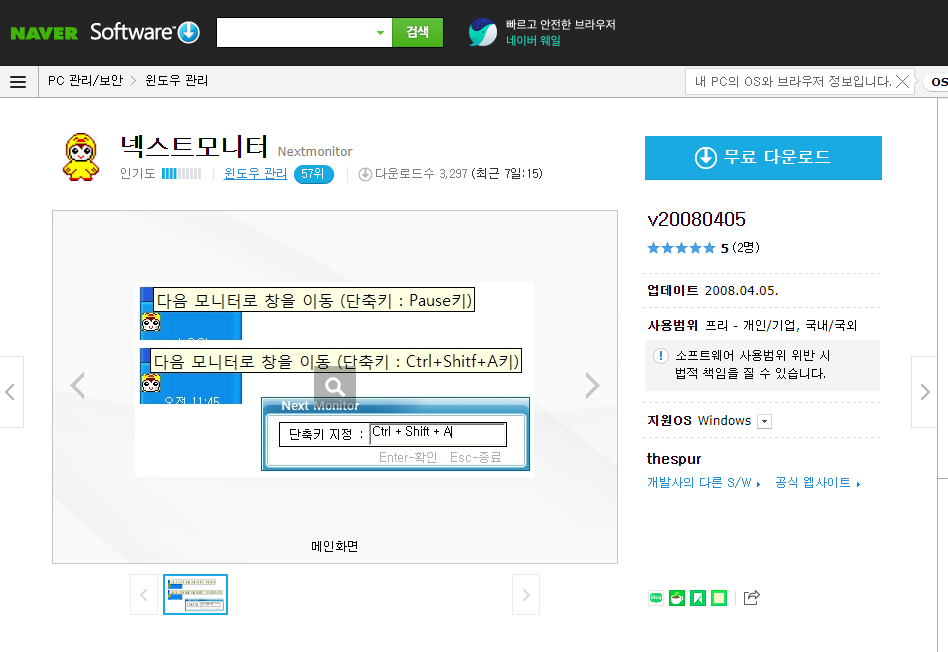Viewport: 948px width, 652px height.
Task: Show previous screenshot in the viewer
Action: coord(77,386)
